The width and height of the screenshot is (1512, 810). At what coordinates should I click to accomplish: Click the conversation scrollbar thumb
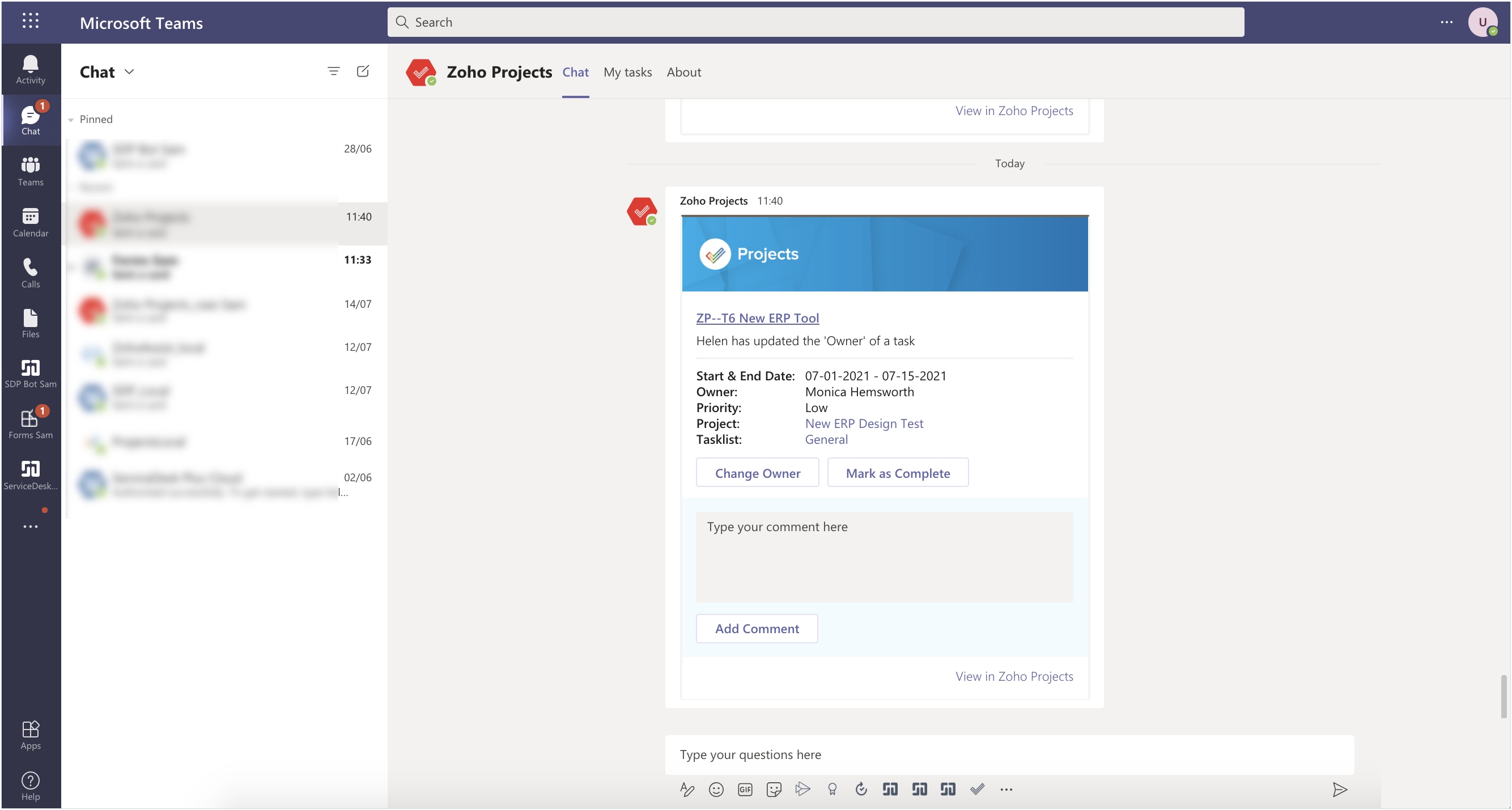click(1503, 697)
